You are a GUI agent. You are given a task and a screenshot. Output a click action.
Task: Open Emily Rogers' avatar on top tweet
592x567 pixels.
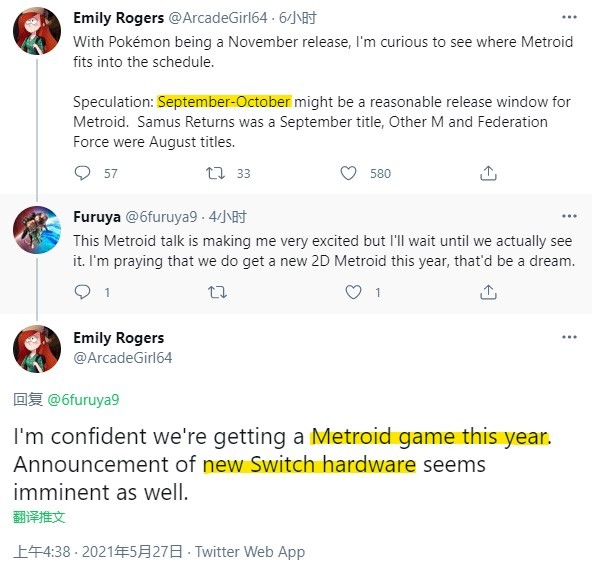point(37,31)
